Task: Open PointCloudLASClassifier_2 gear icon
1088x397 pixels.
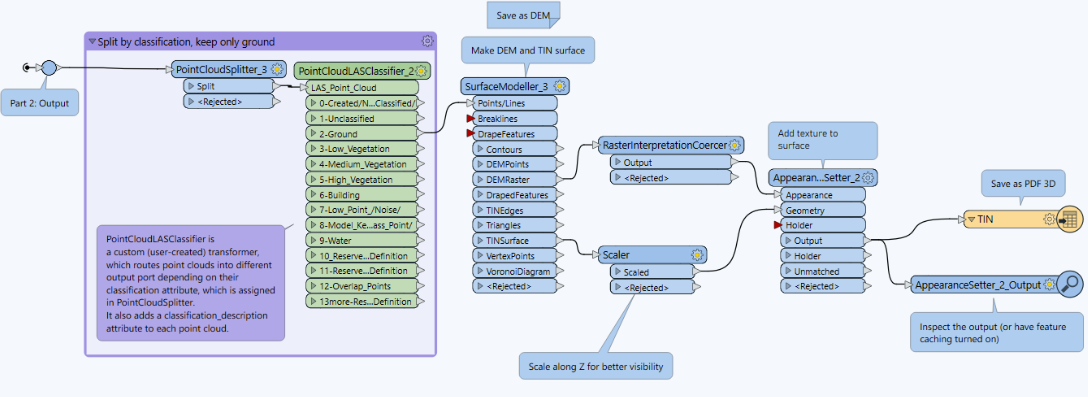Action: (420, 71)
